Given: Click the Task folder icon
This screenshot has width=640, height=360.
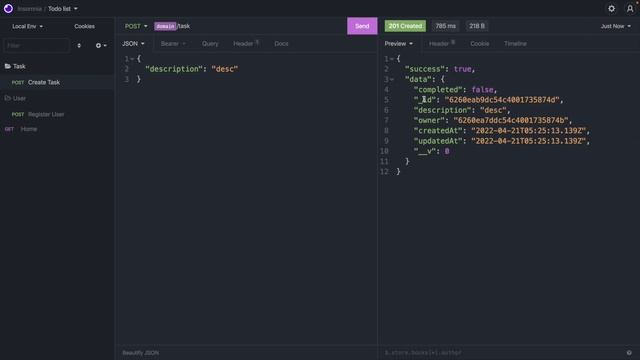Looking at the screenshot, I should (8, 66).
